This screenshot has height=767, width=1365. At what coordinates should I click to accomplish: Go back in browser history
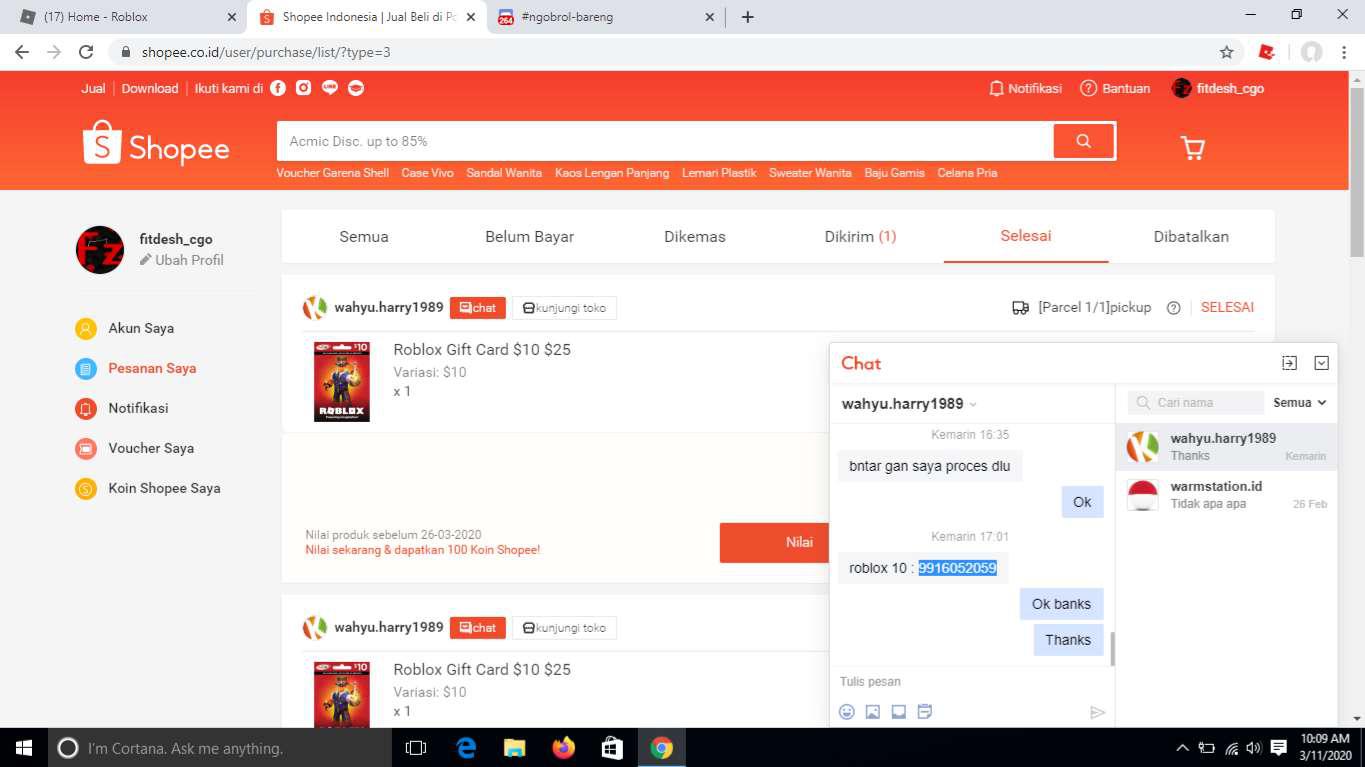22,52
